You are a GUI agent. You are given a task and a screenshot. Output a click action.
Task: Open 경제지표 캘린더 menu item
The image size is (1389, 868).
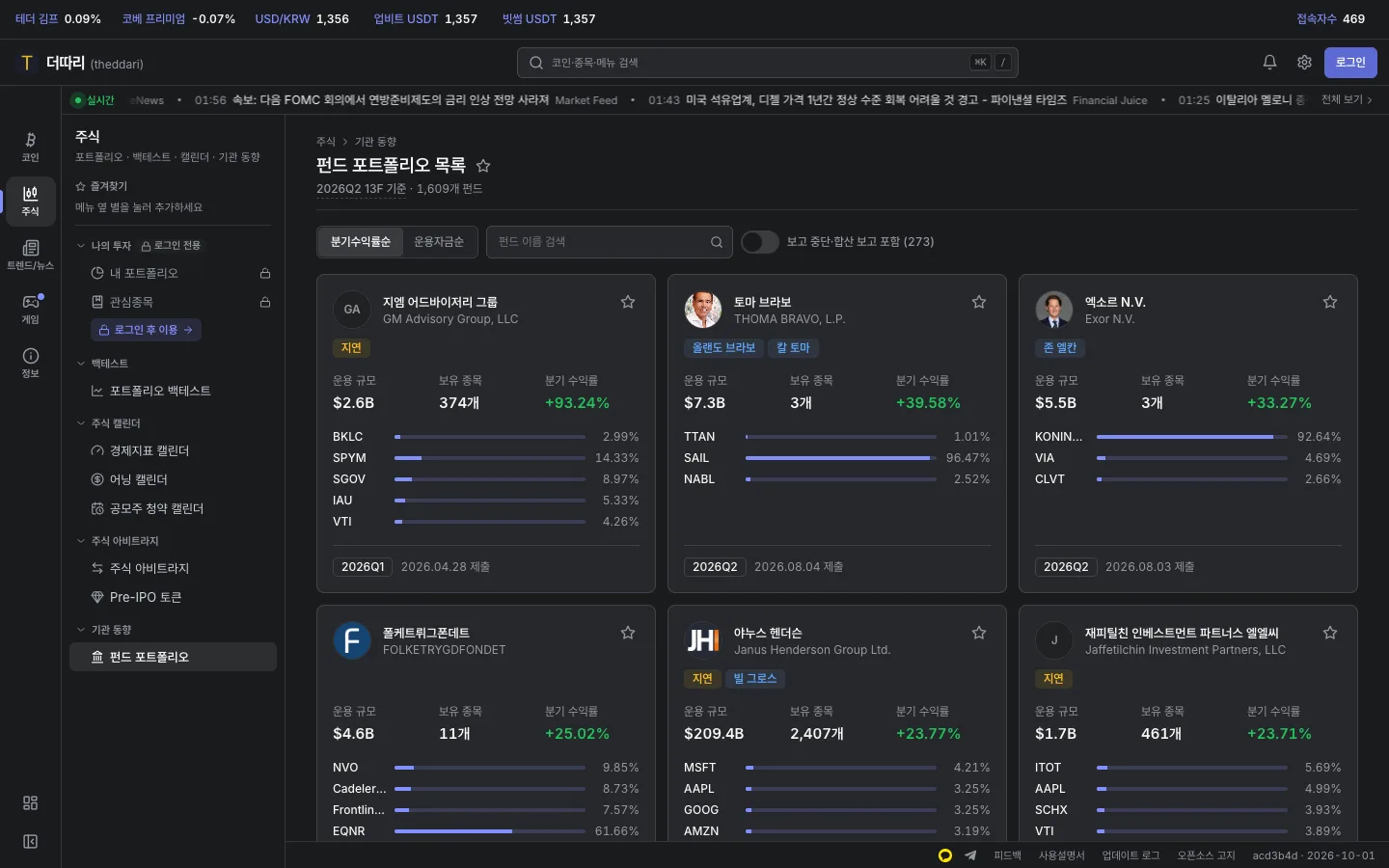point(174,451)
